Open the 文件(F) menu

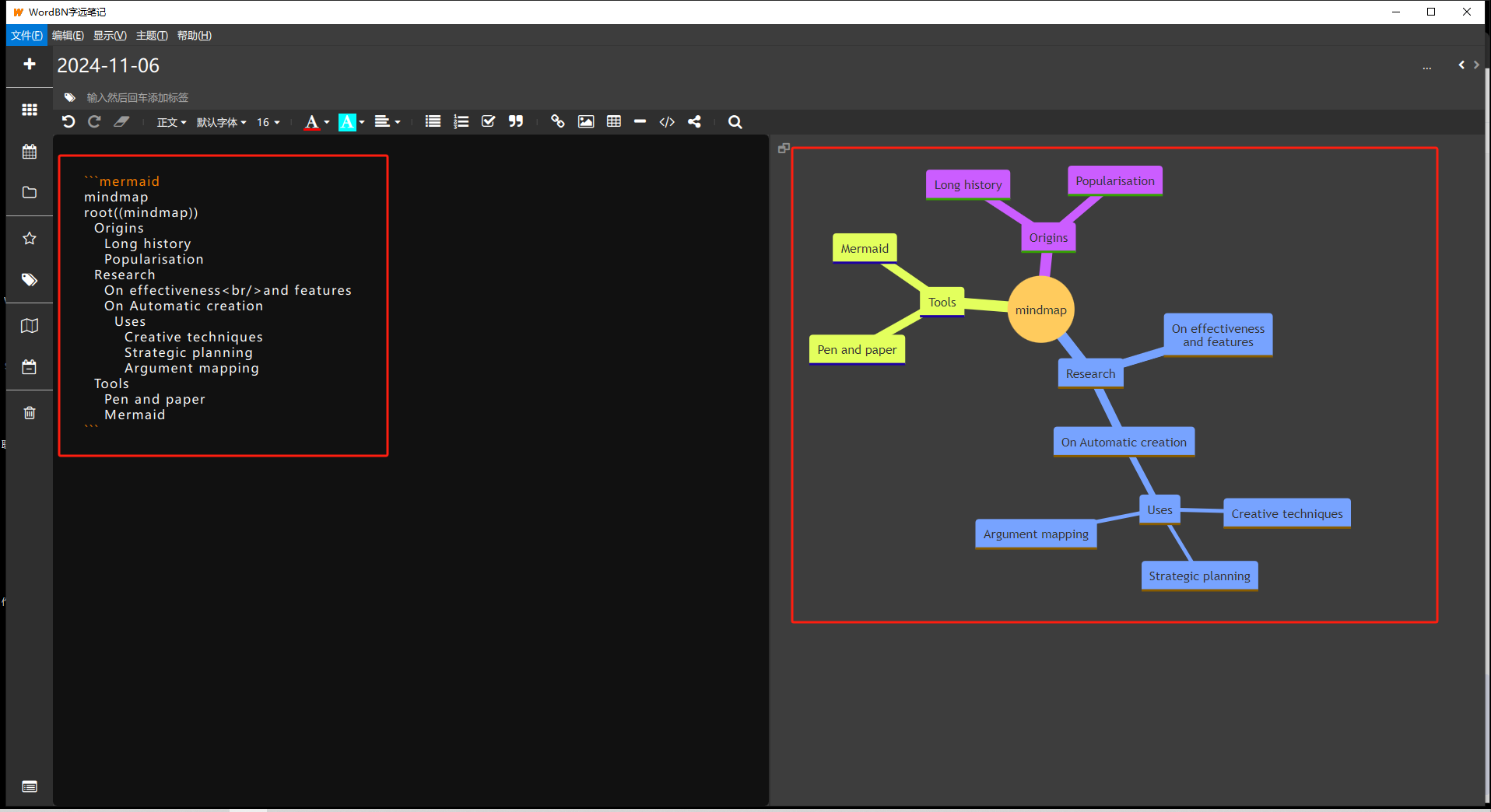coord(27,35)
